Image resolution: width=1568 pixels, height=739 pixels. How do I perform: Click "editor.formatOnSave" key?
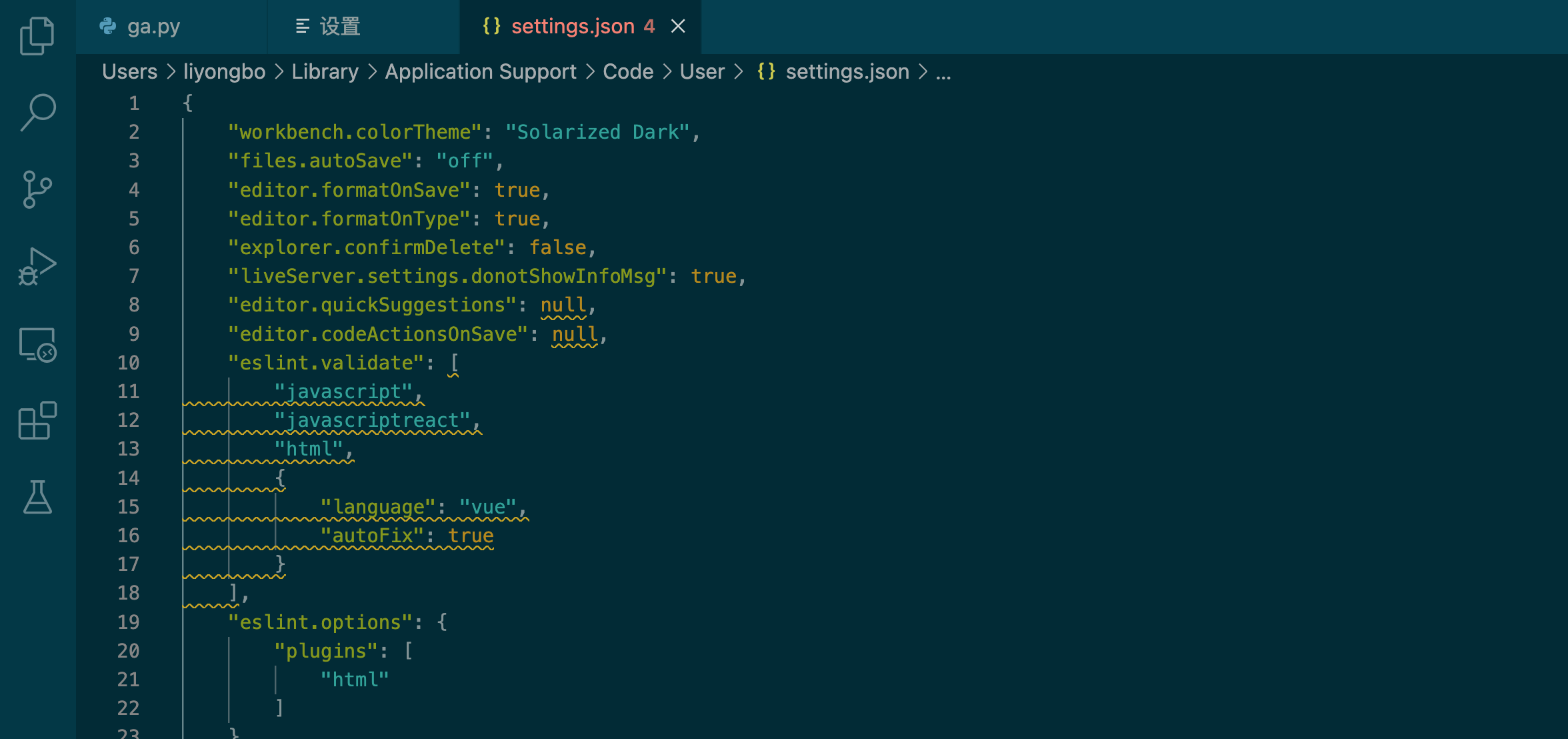pyautogui.click(x=349, y=190)
